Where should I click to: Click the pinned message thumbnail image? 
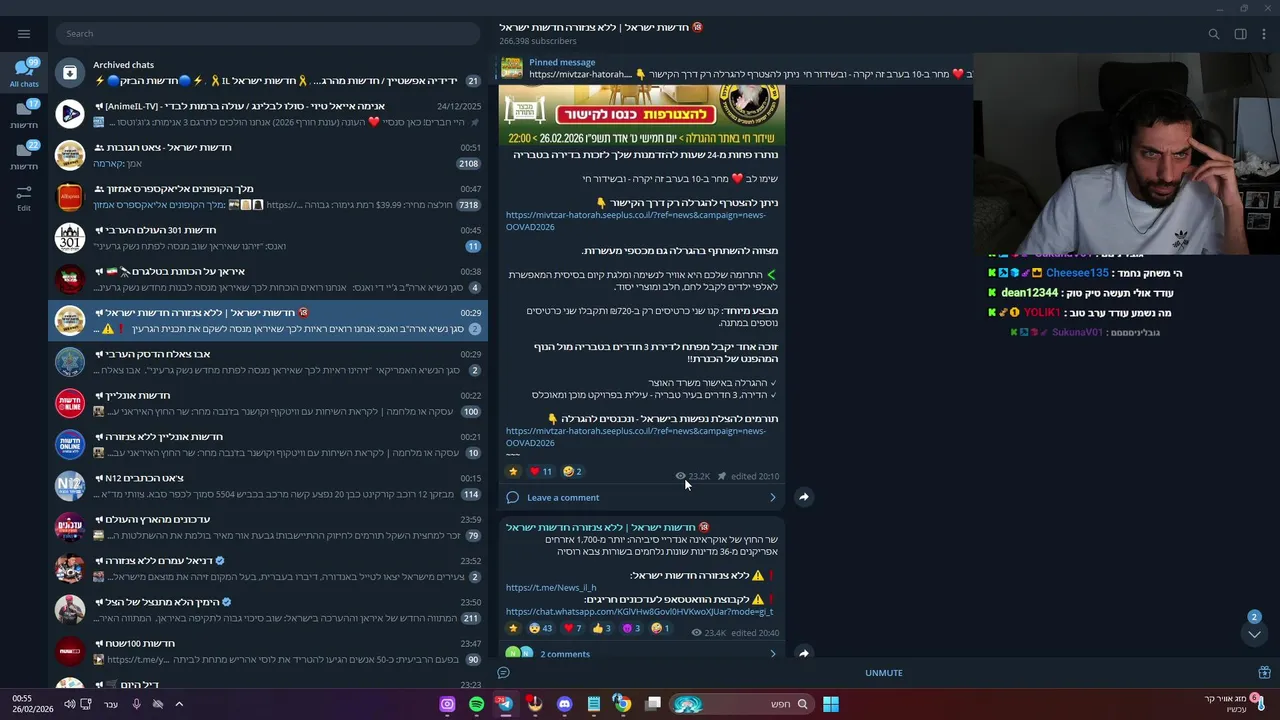coord(512,68)
